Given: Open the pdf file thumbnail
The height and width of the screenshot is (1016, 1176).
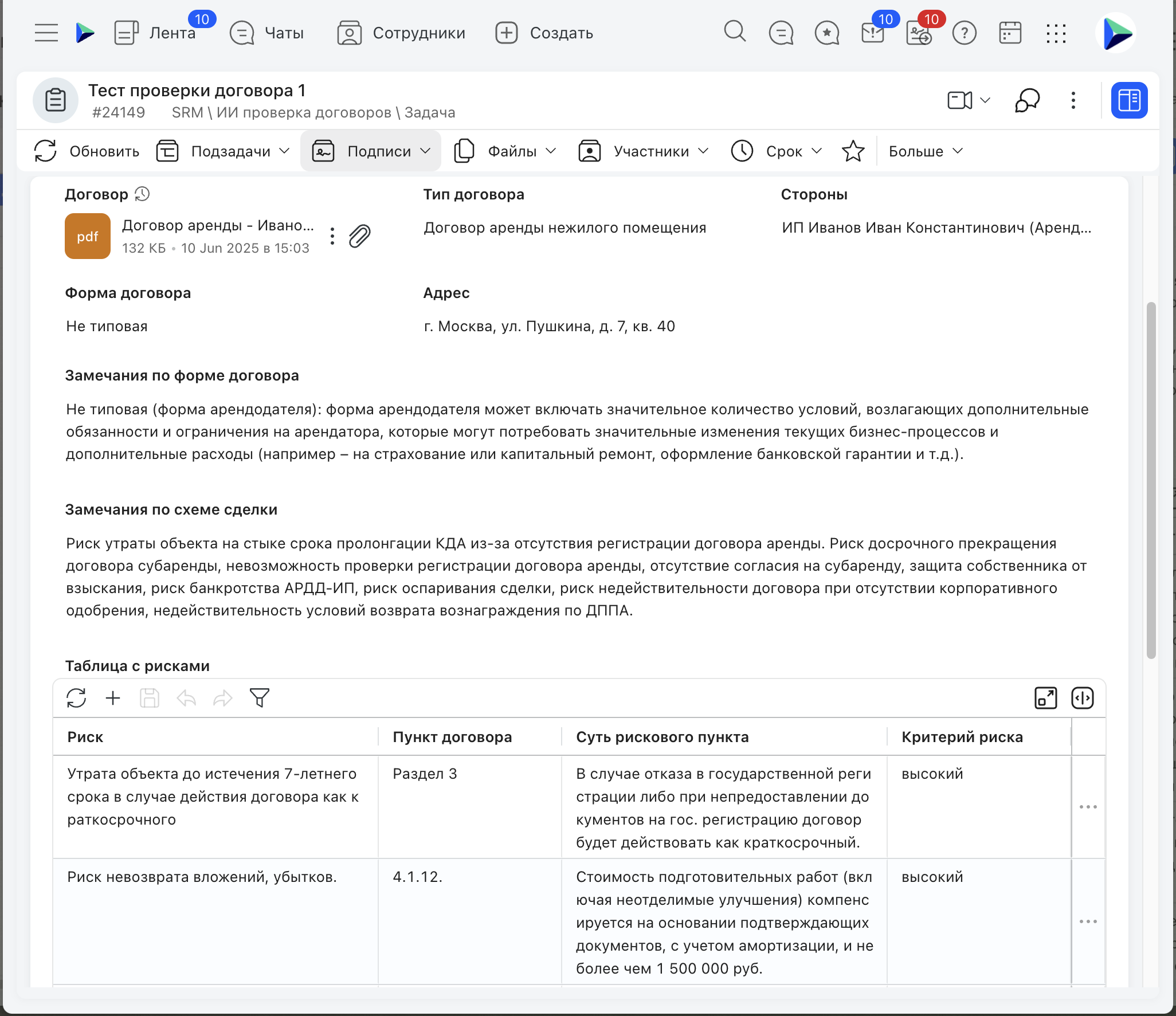Looking at the screenshot, I should click(x=88, y=236).
